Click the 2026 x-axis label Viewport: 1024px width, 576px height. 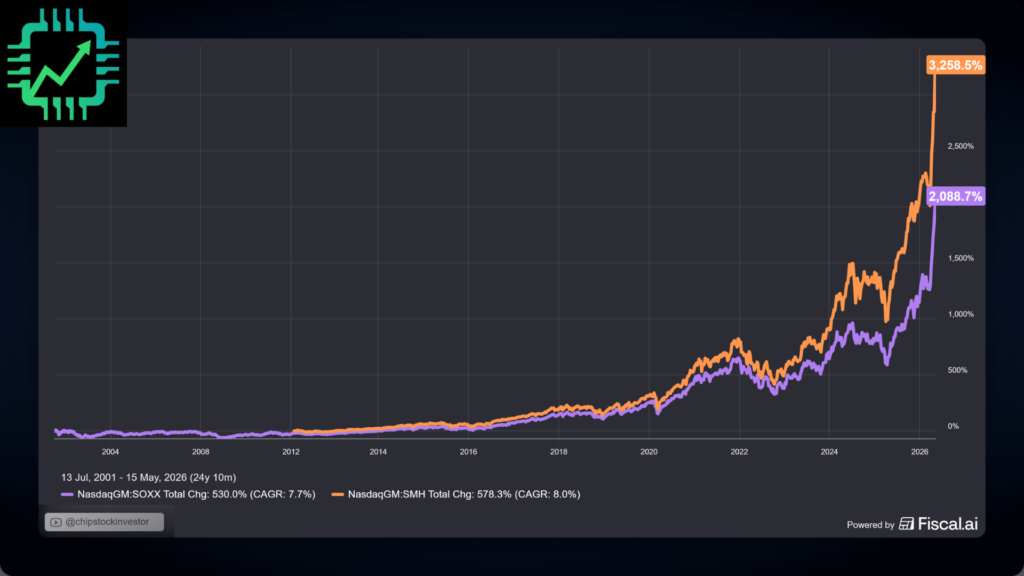(x=920, y=452)
